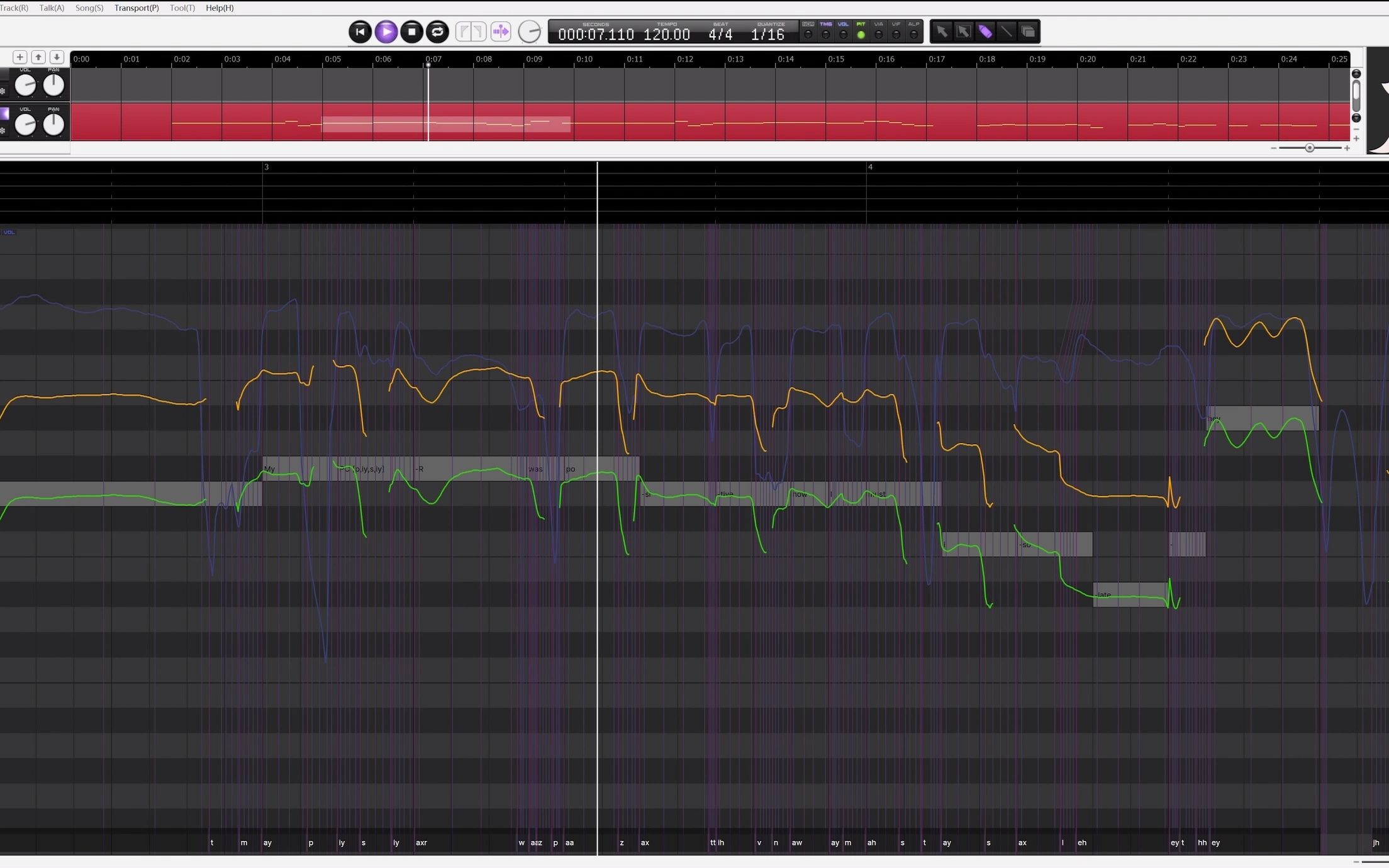The width and height of the screenshot is (1389, 868).
Task: Open the Song(S) menu
Action: pos(89,8)
